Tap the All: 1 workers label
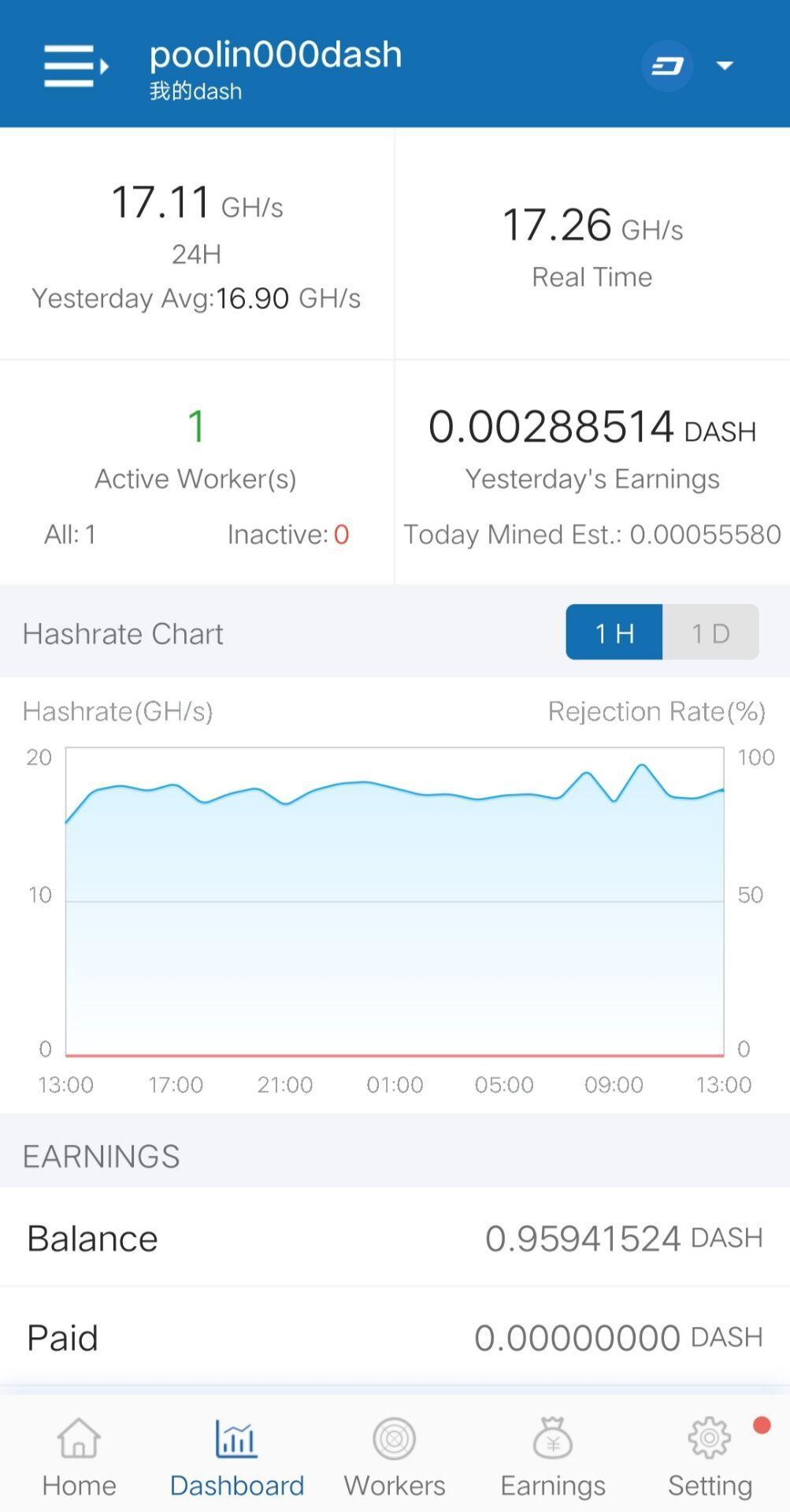This screenshot has width=790, height=1512. point(70,535)
